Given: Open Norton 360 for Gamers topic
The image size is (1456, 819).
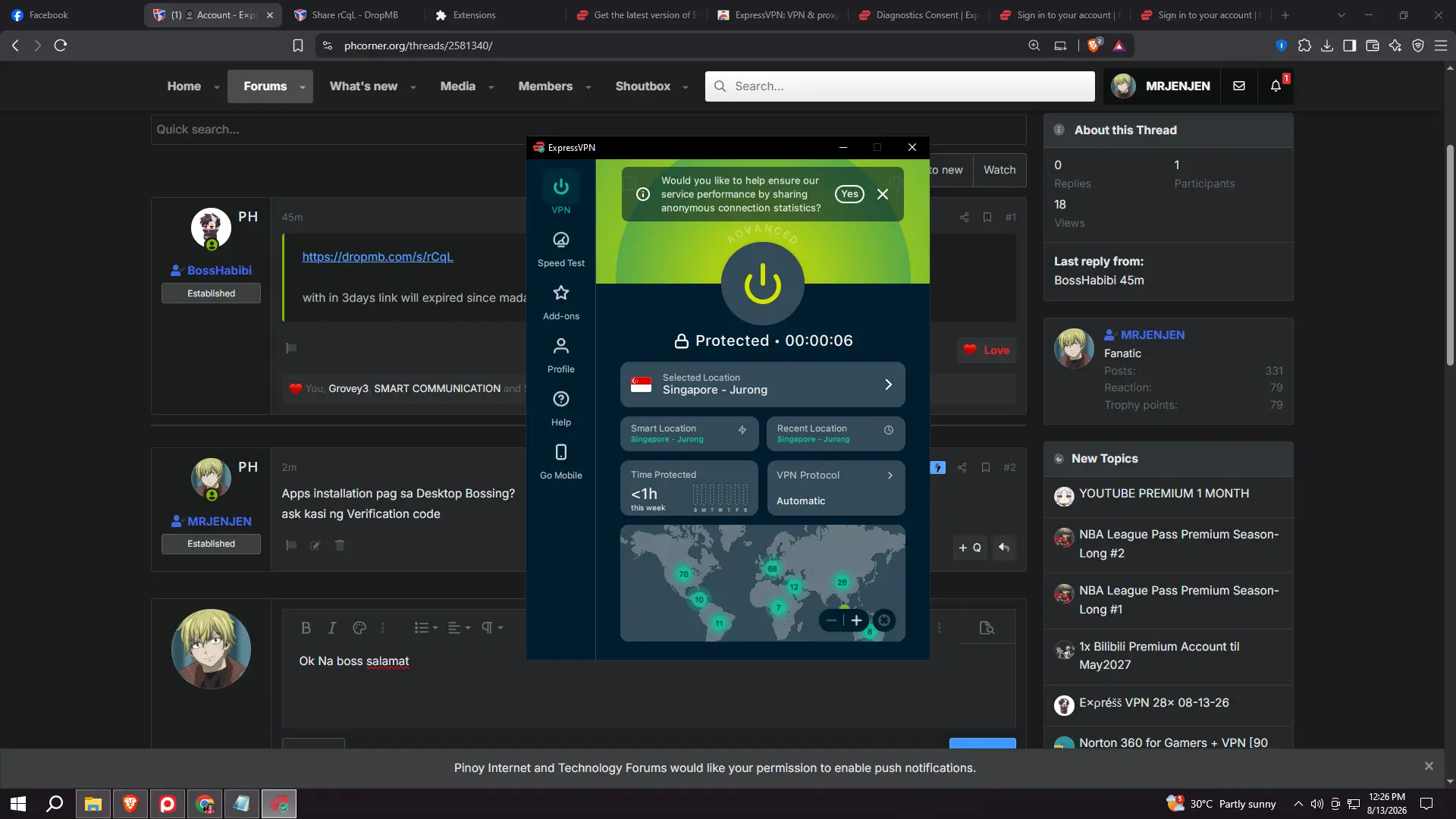Looking at the screenshot, I should [1173, 743].
